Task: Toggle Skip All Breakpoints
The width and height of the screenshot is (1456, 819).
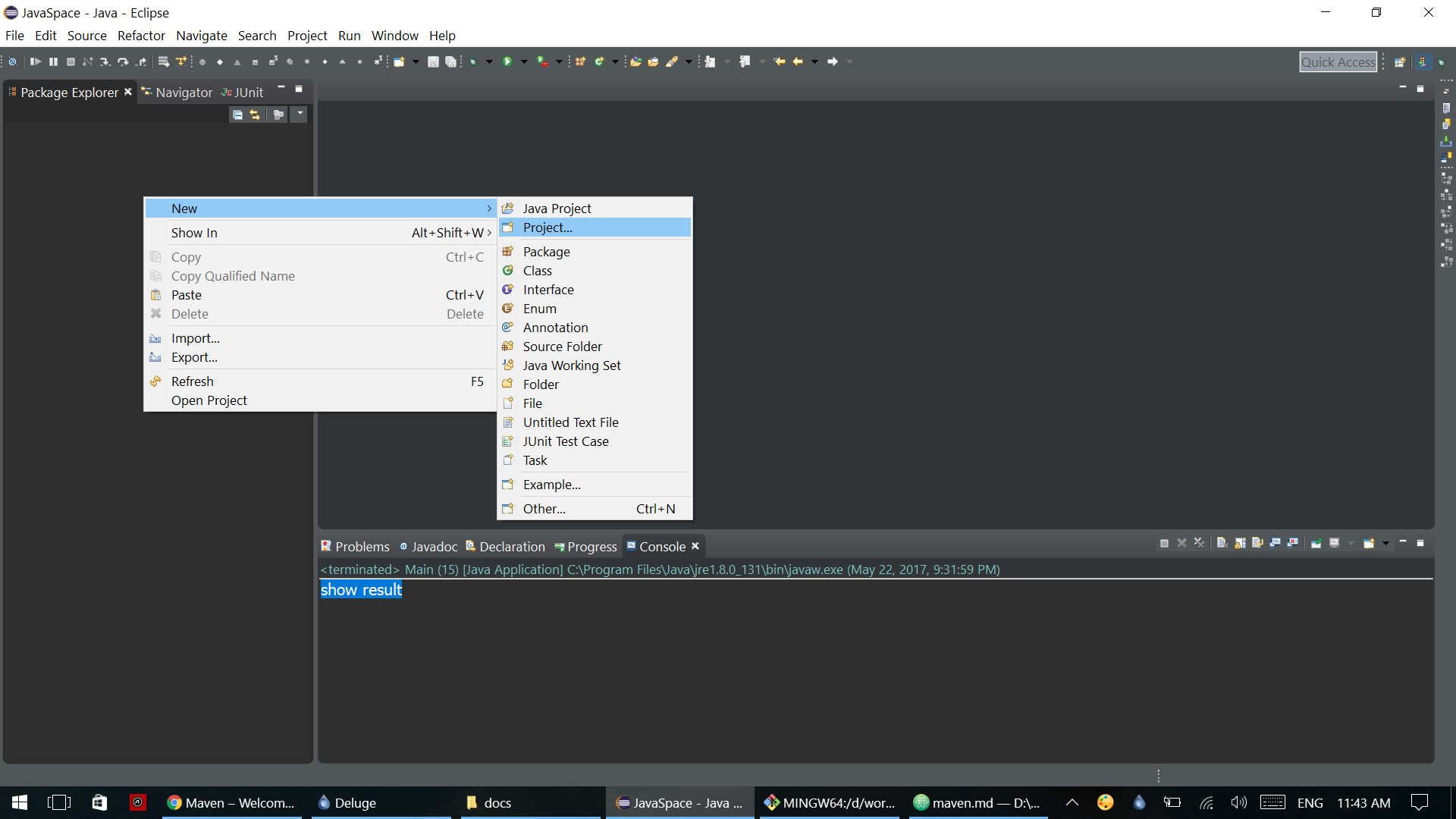Action: pos(13,61)
